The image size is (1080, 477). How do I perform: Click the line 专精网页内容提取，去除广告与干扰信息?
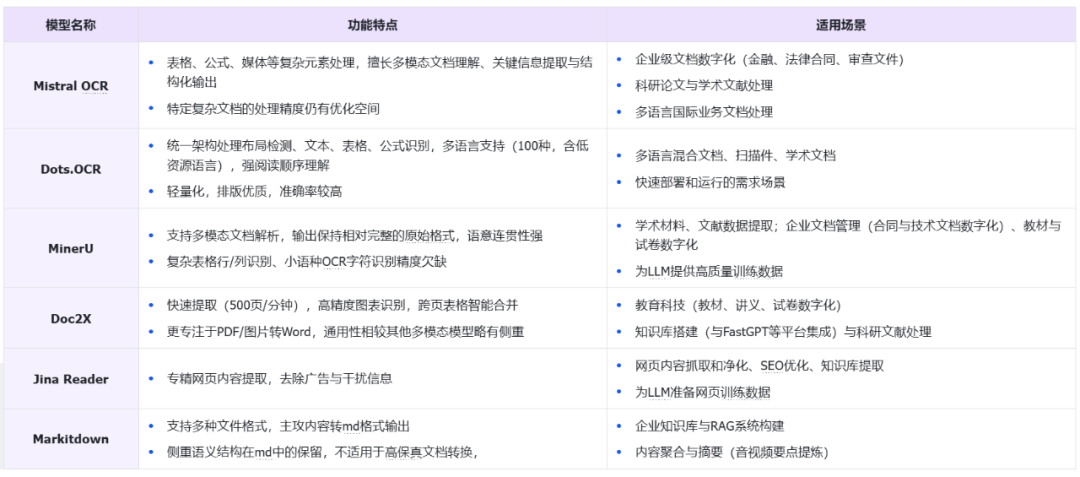(x=280, y=379)
